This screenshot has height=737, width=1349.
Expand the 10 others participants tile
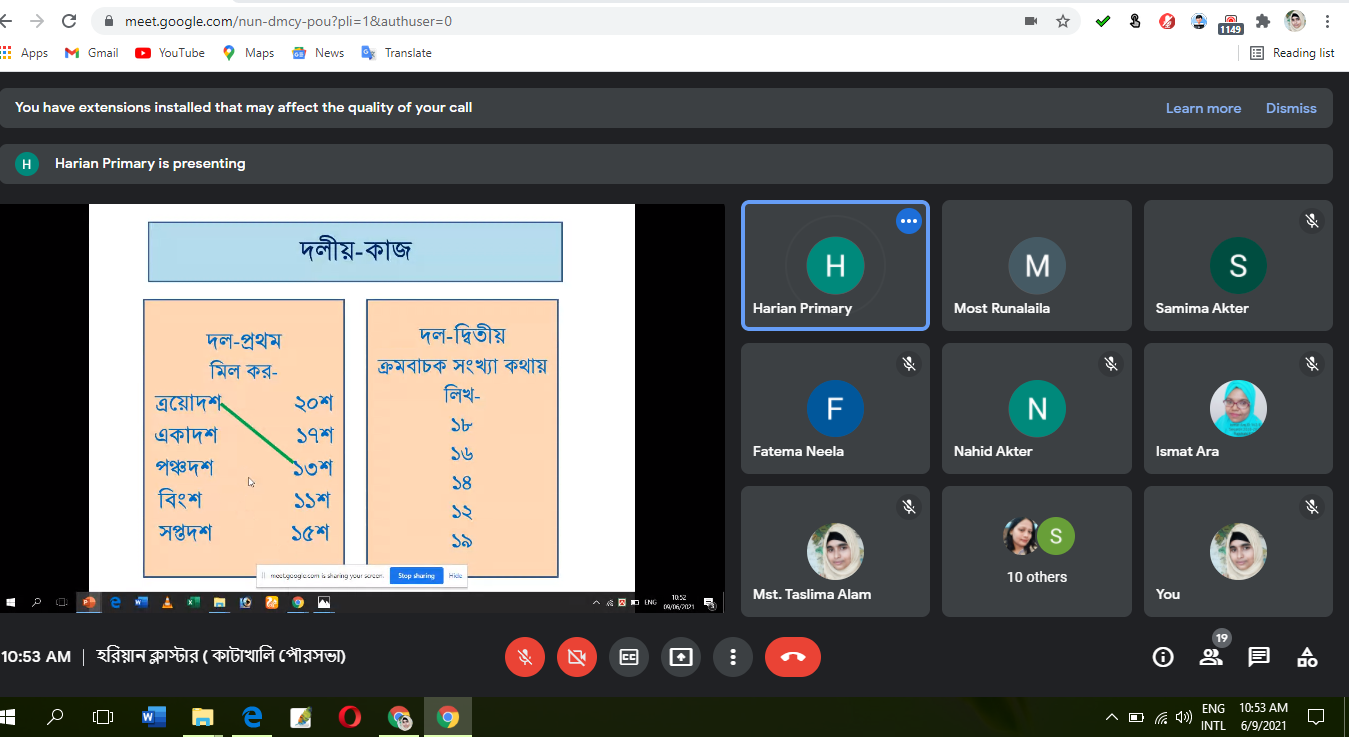1037,551
